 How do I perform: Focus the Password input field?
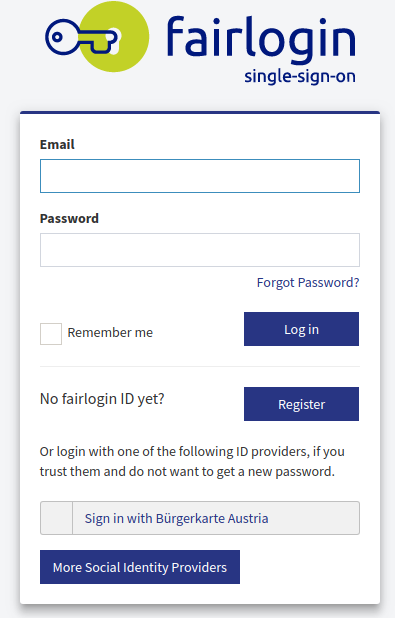[200, 250]
